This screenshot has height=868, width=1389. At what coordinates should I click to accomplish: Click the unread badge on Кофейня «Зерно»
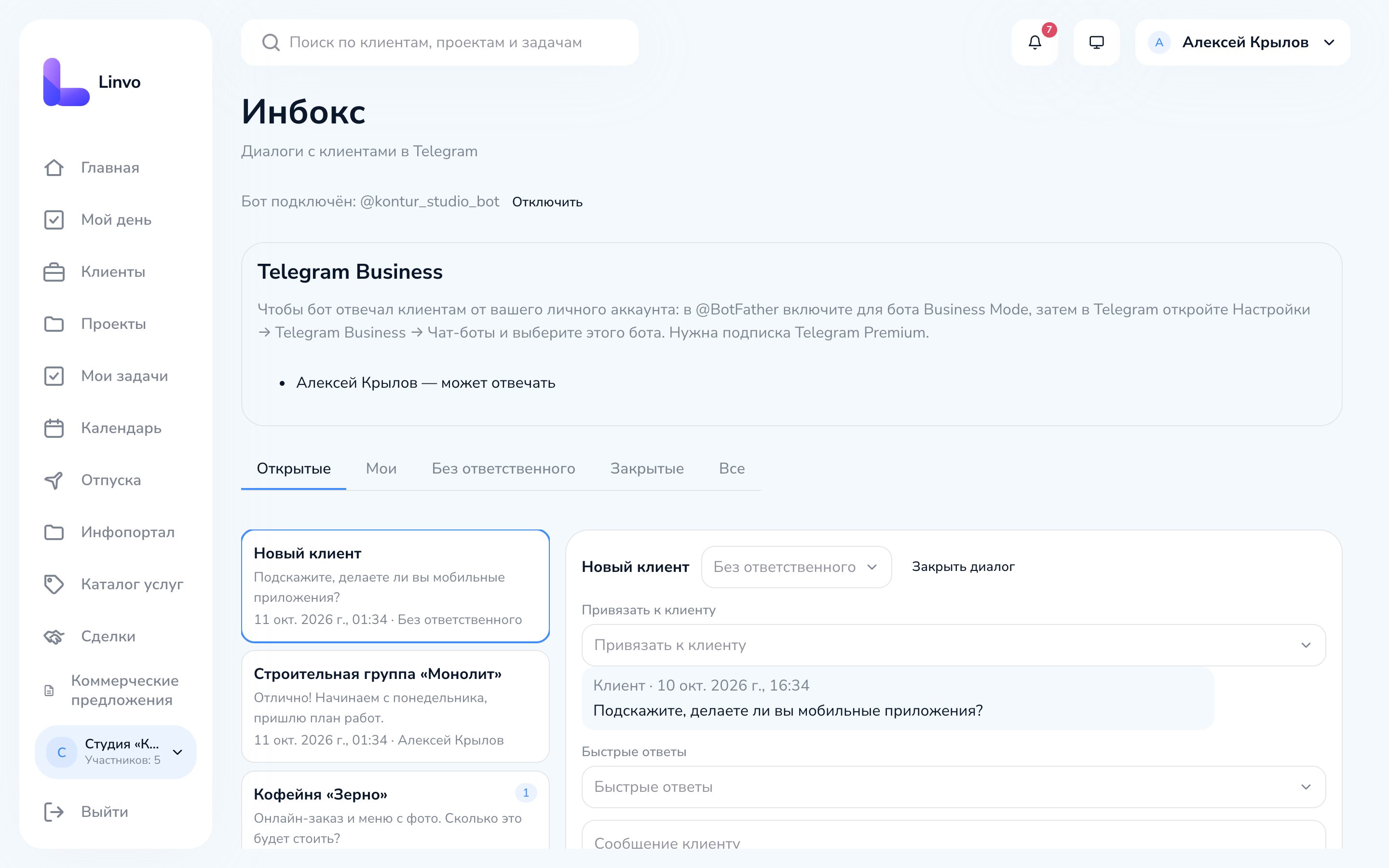(x=526, y=793)
